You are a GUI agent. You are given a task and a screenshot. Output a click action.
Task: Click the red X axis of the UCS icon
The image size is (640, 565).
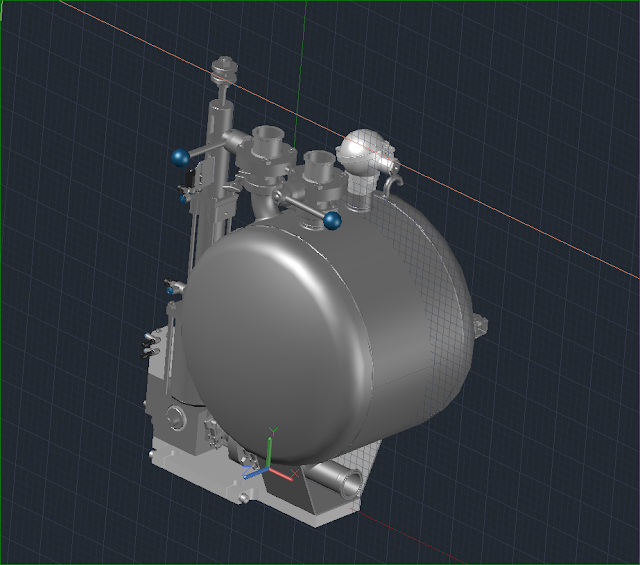pos(284,474)
